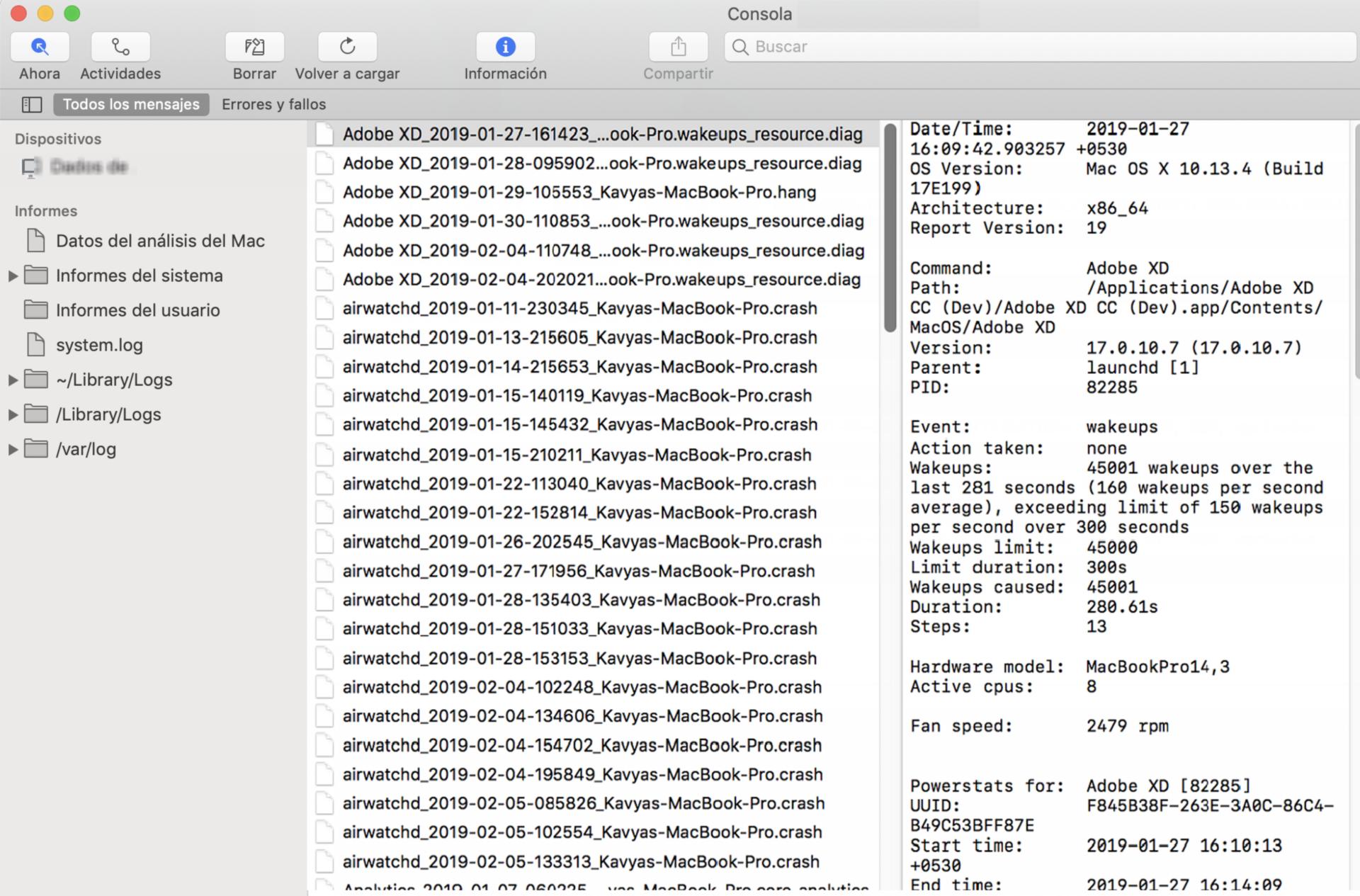Image resolution: width=1360 pixels, height=896 pixels.
Task: Select the airwatchd_2019-01-29 hang report
Action: click(579, 192)
